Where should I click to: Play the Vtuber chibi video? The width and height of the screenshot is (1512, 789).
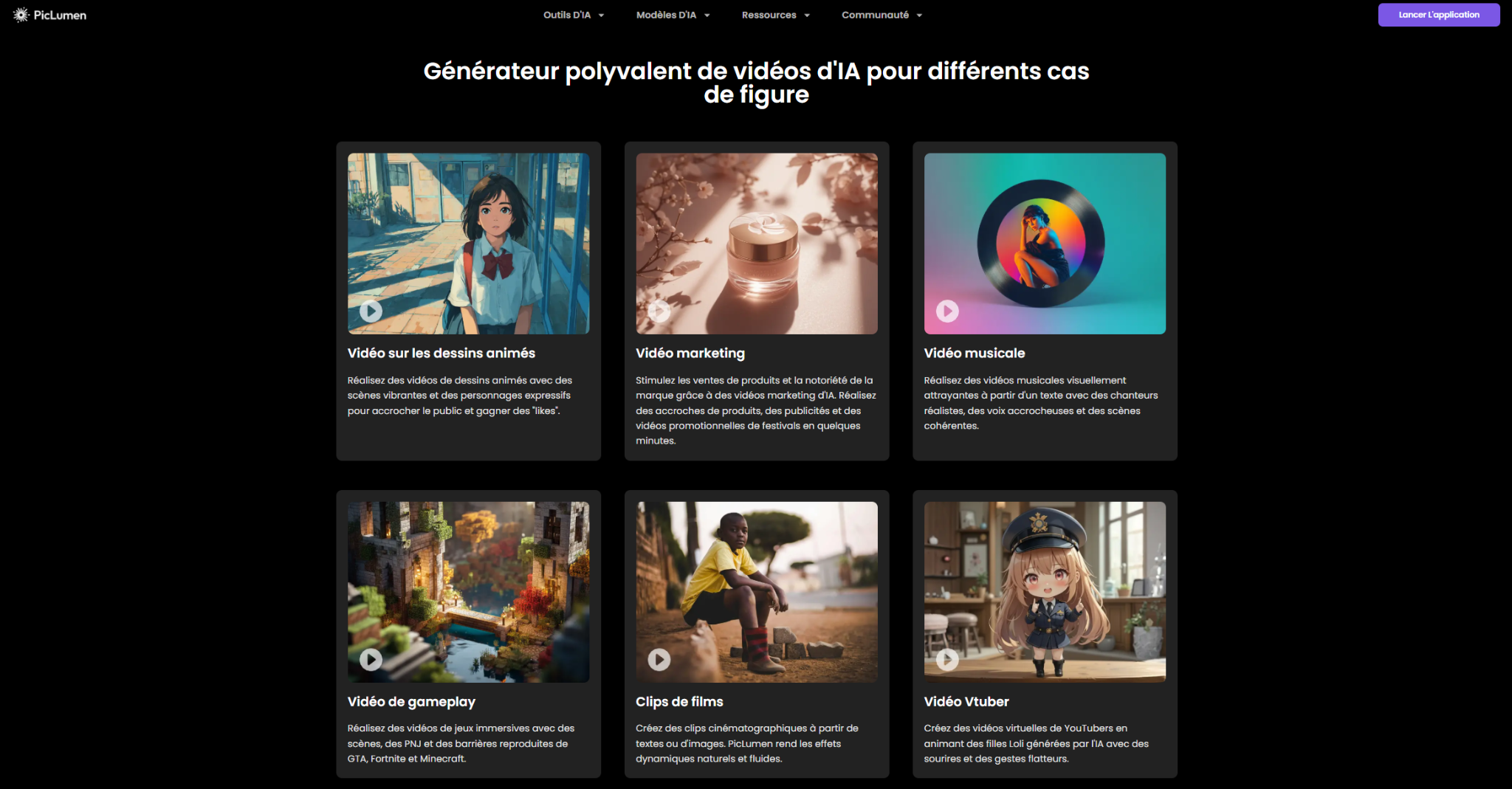(947, 659)
